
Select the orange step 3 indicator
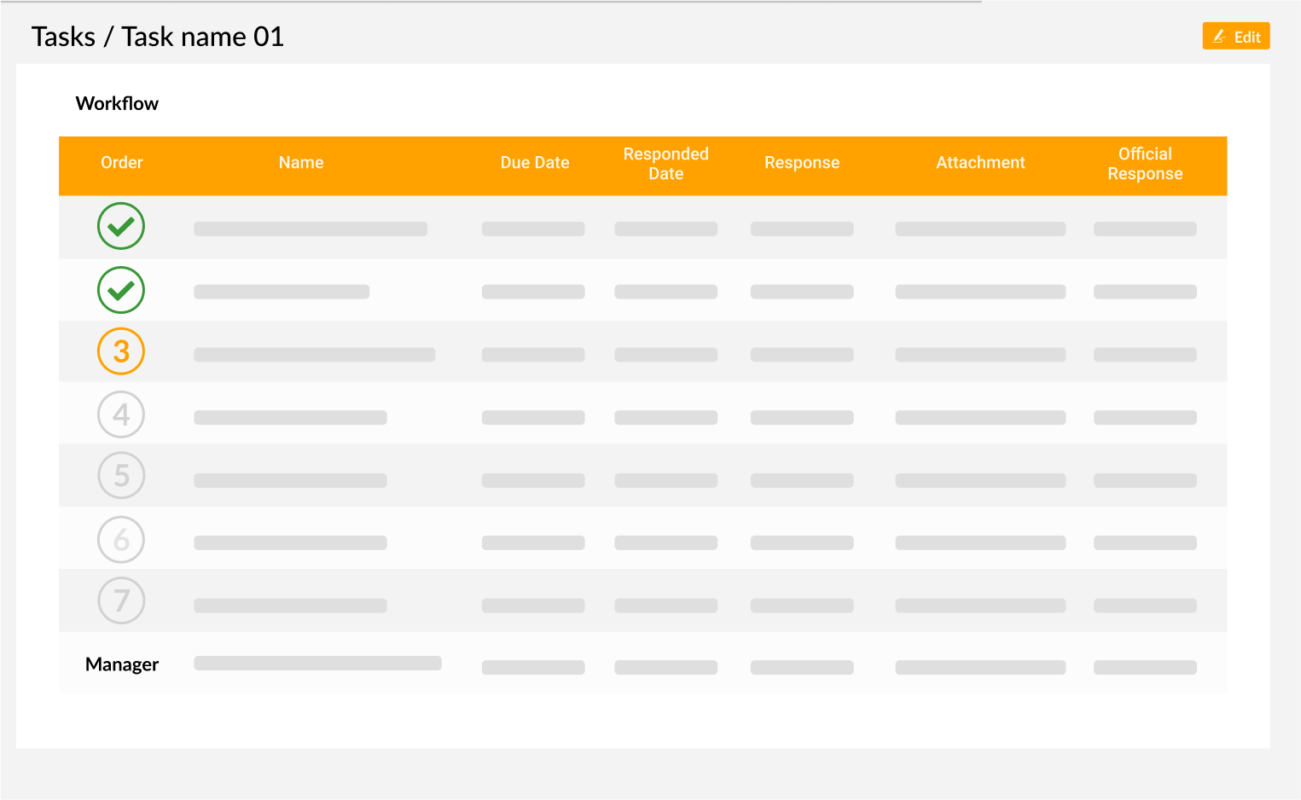point(121,351)
